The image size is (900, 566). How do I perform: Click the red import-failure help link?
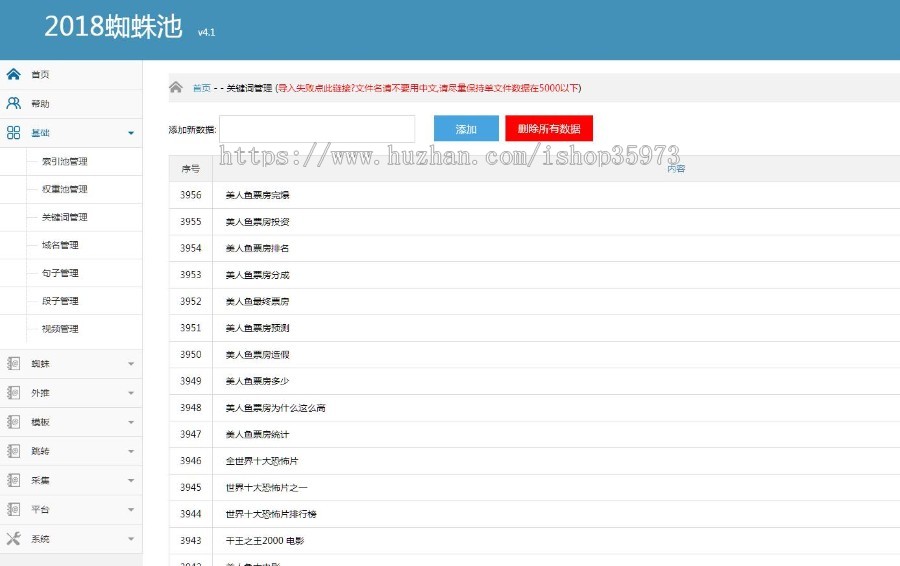pyautogui.click(x=429, y=88)
